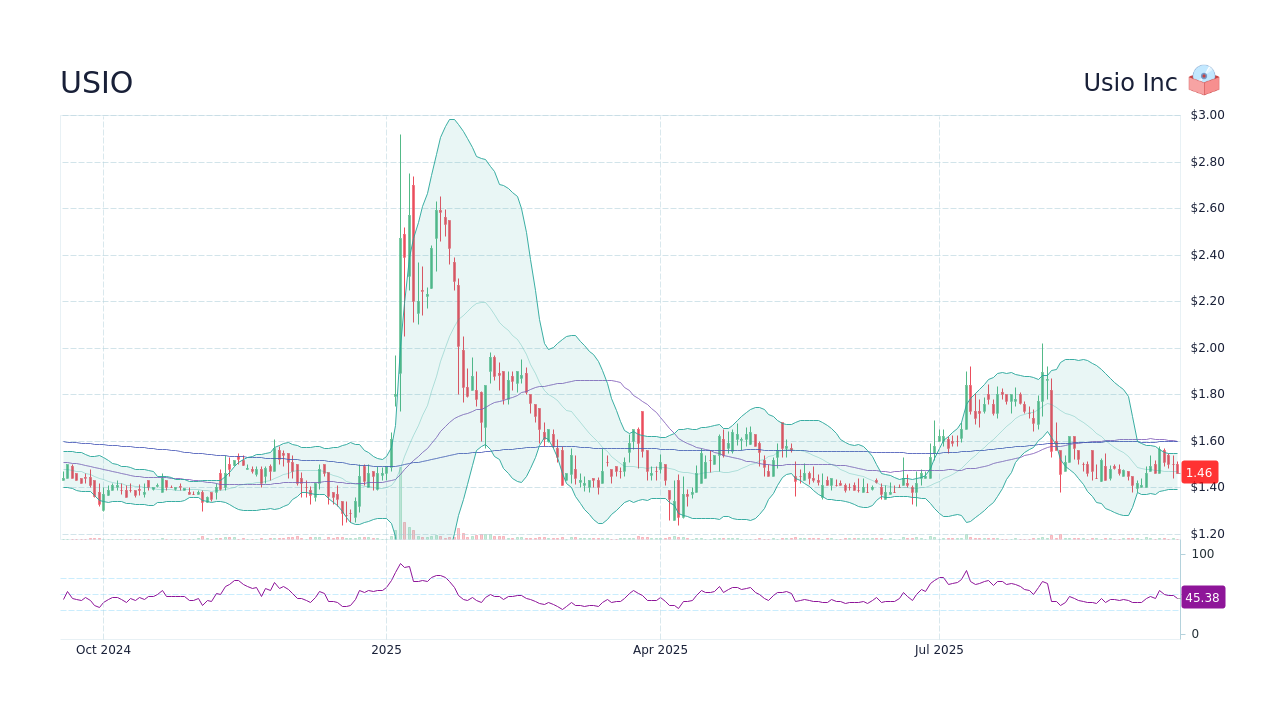Open the Usio Inc company name link
Viewport: 1280px width, 720px height.
pyautogui.click(x=1128, y=82)
